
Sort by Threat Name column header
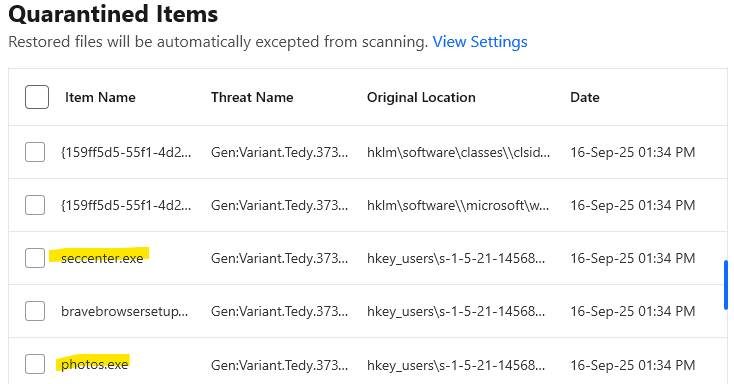point(252,97)
